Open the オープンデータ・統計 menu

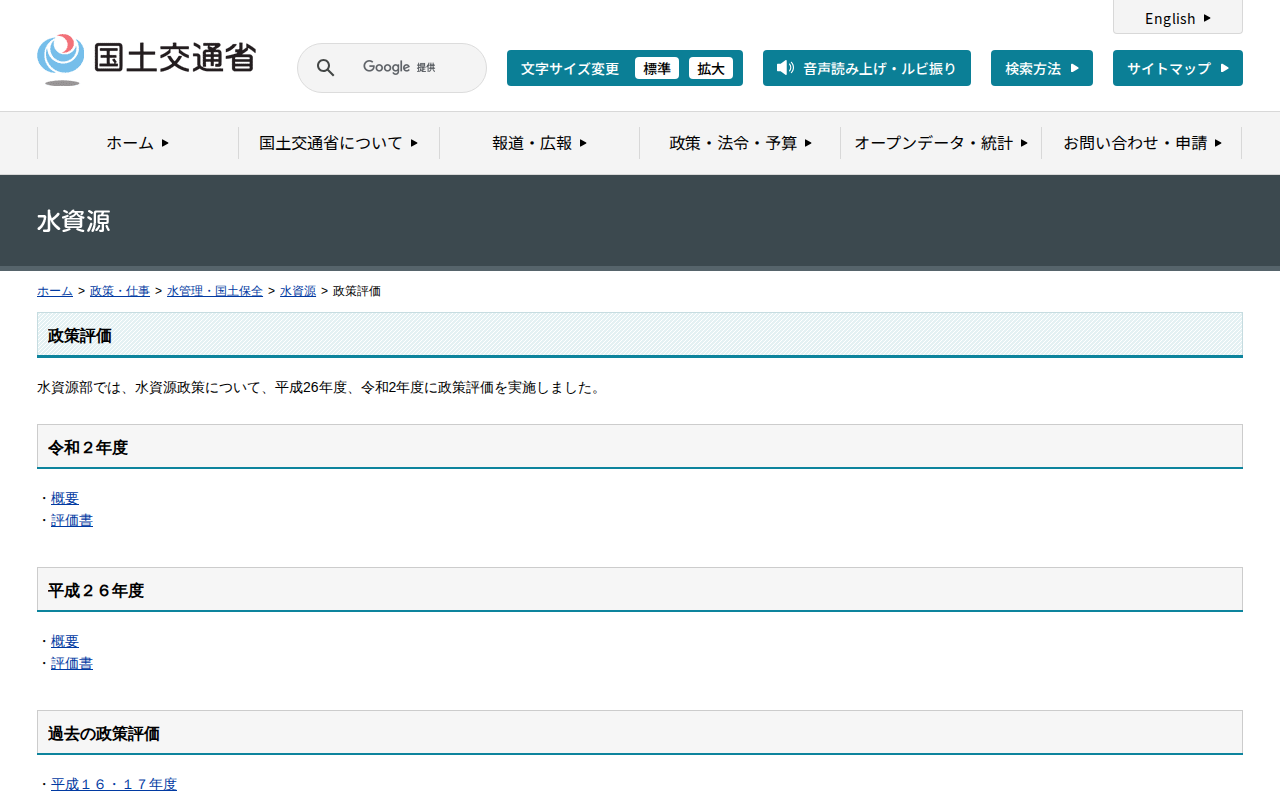(x=940, y=143)
